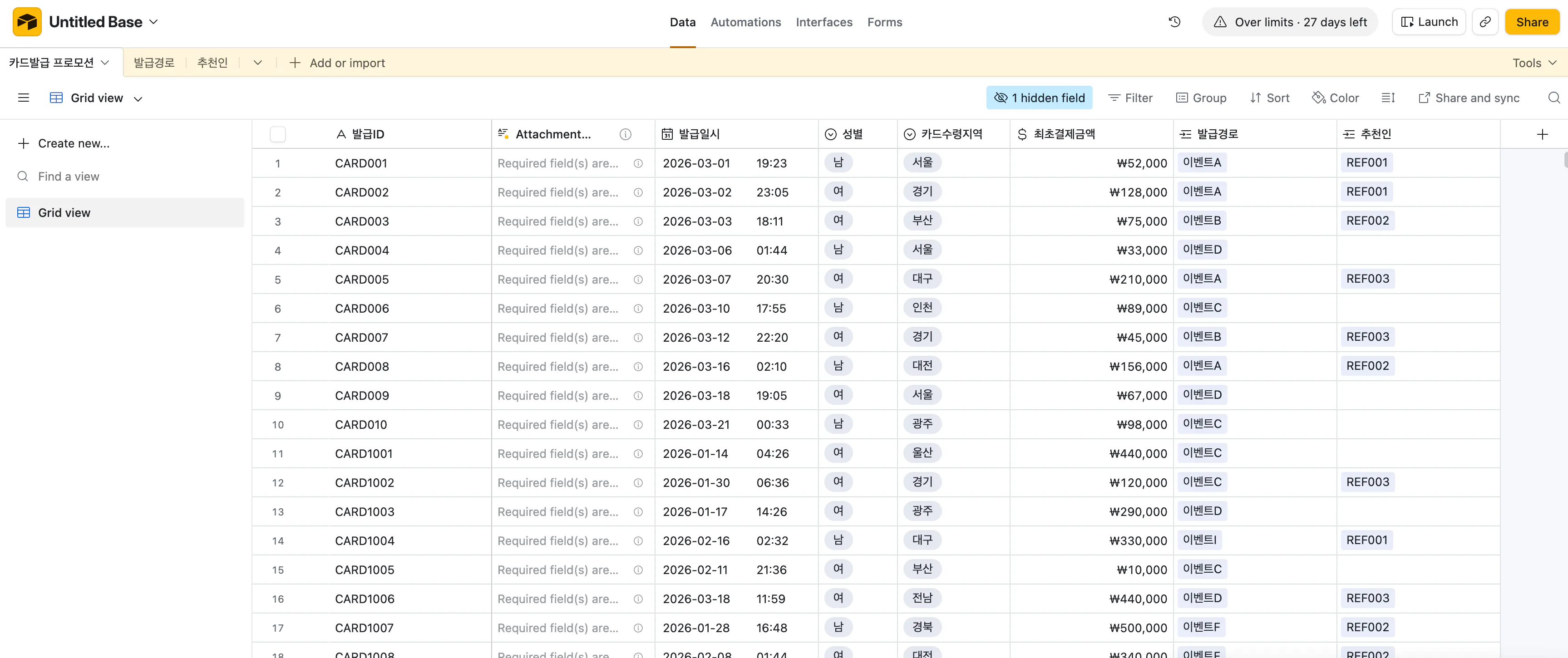The height and width of the screenshot is (658, 1568).
Task: Expand the Untitled Base name dropdown
Action: tap(154, 22)
